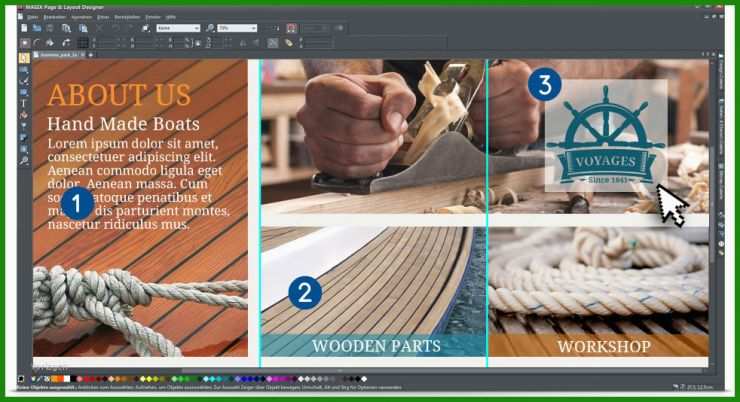Redo the last action

(130, 28)
